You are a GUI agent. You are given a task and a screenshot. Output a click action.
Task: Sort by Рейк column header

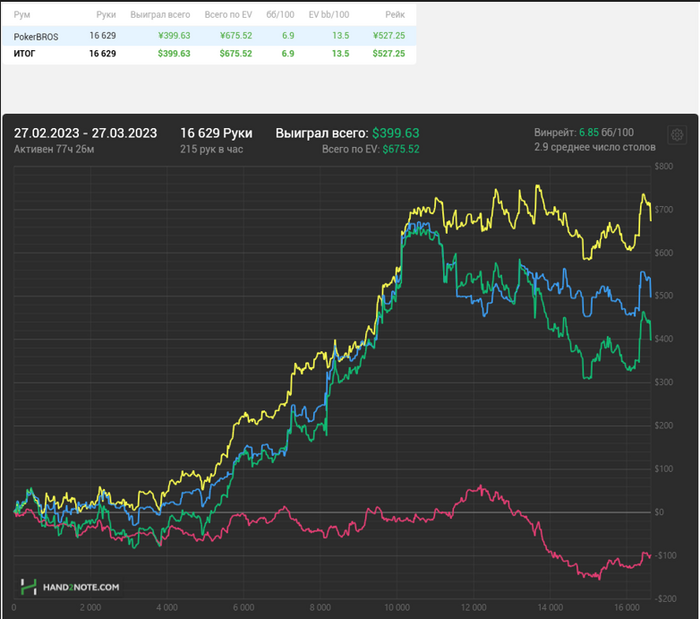395,15
